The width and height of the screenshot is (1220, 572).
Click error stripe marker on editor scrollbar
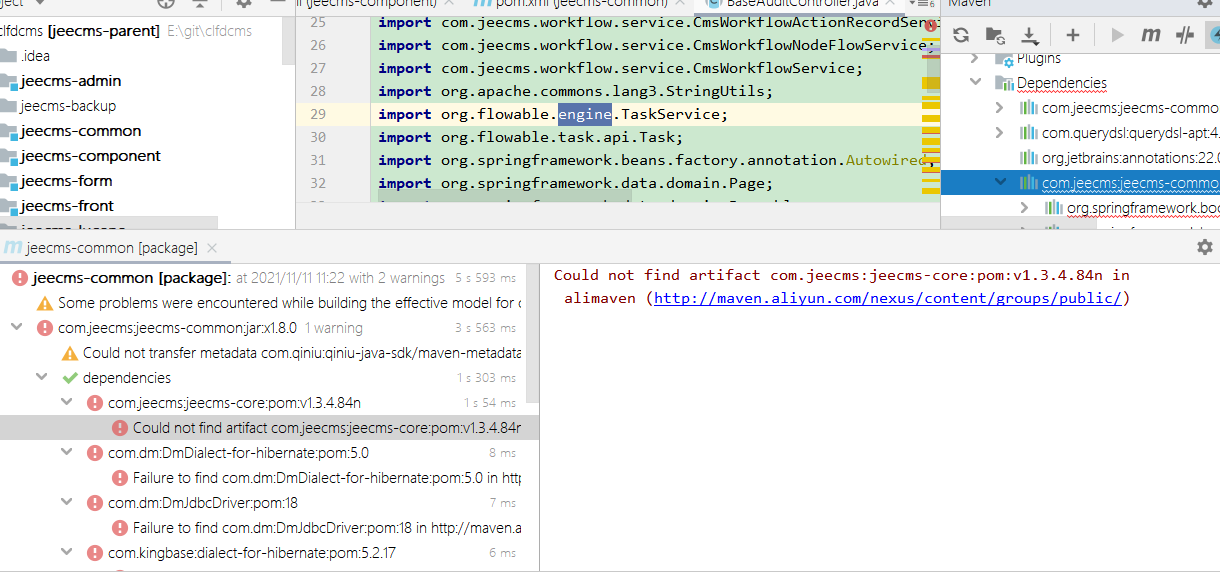click(x=930, y=26)
